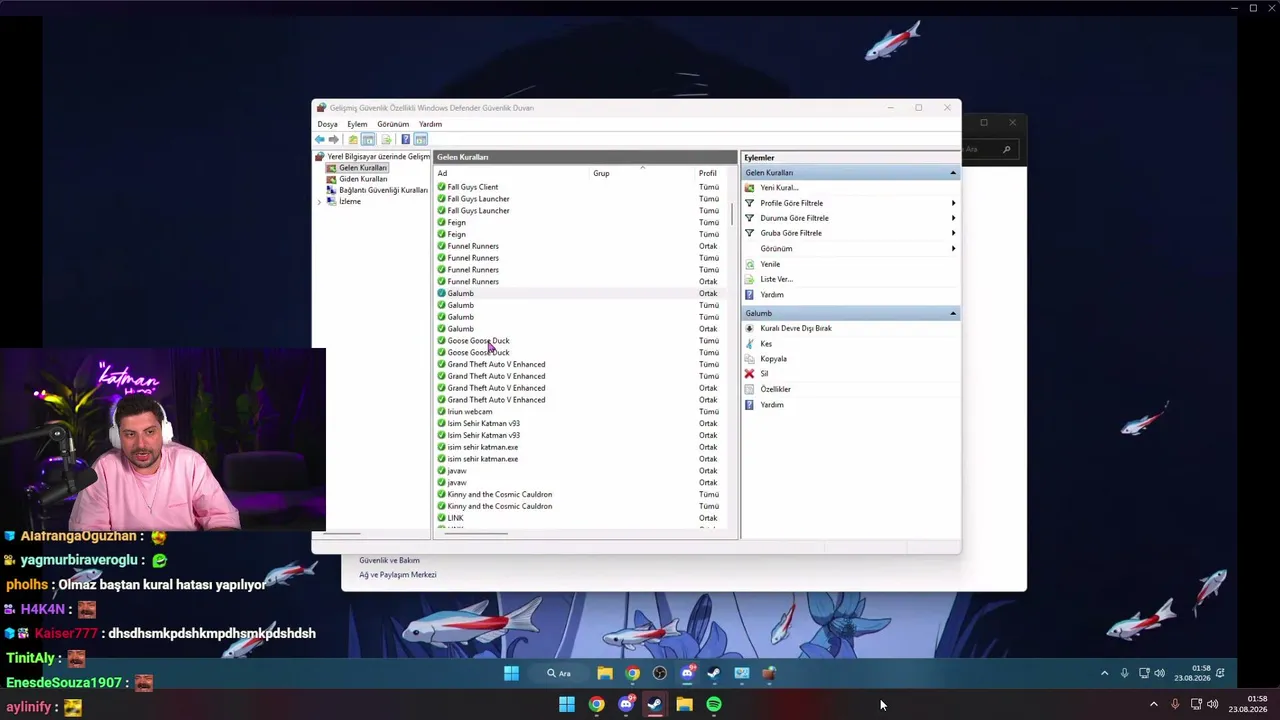Open Dosya menu
This screenshot has height=720, width=1280.
[x=327, y=124]
